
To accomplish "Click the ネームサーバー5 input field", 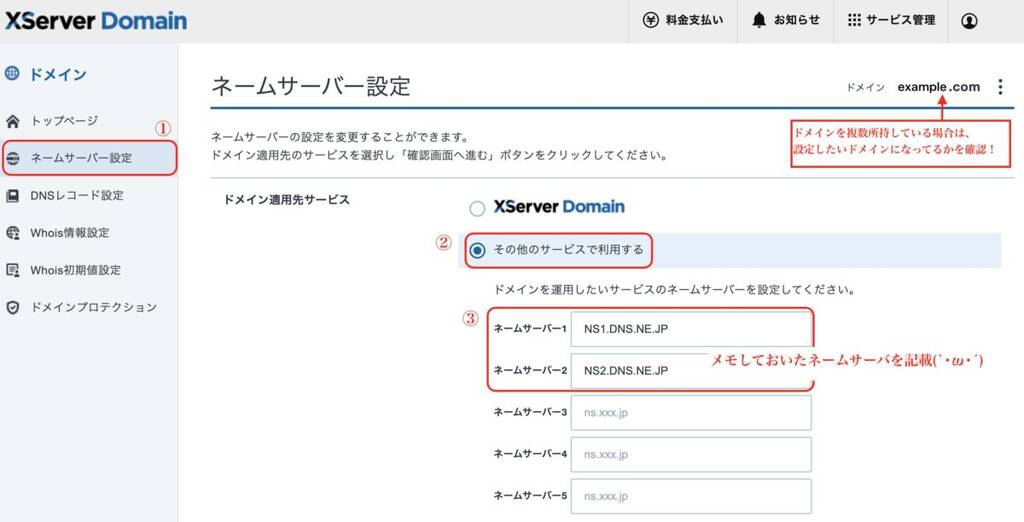I will tap(691, 497).
